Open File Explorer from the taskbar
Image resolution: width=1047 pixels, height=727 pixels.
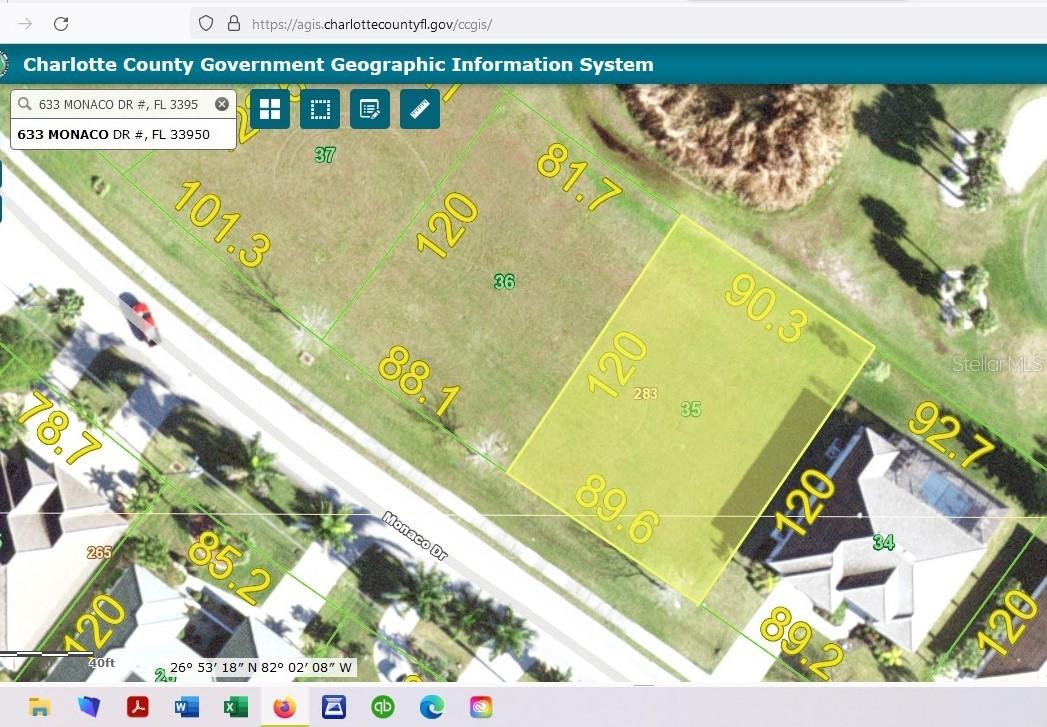[40, 707]
